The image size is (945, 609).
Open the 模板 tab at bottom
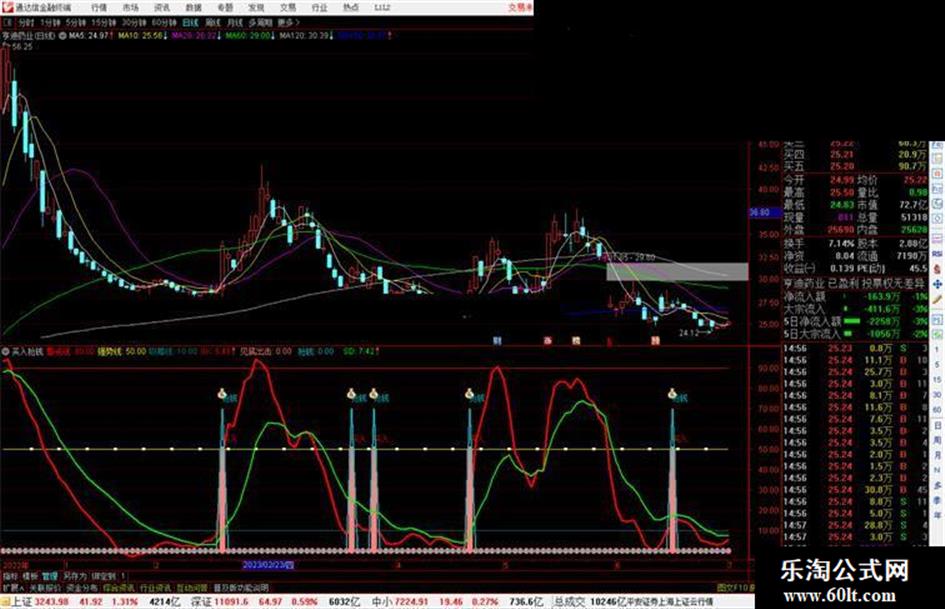coord(30,576)
